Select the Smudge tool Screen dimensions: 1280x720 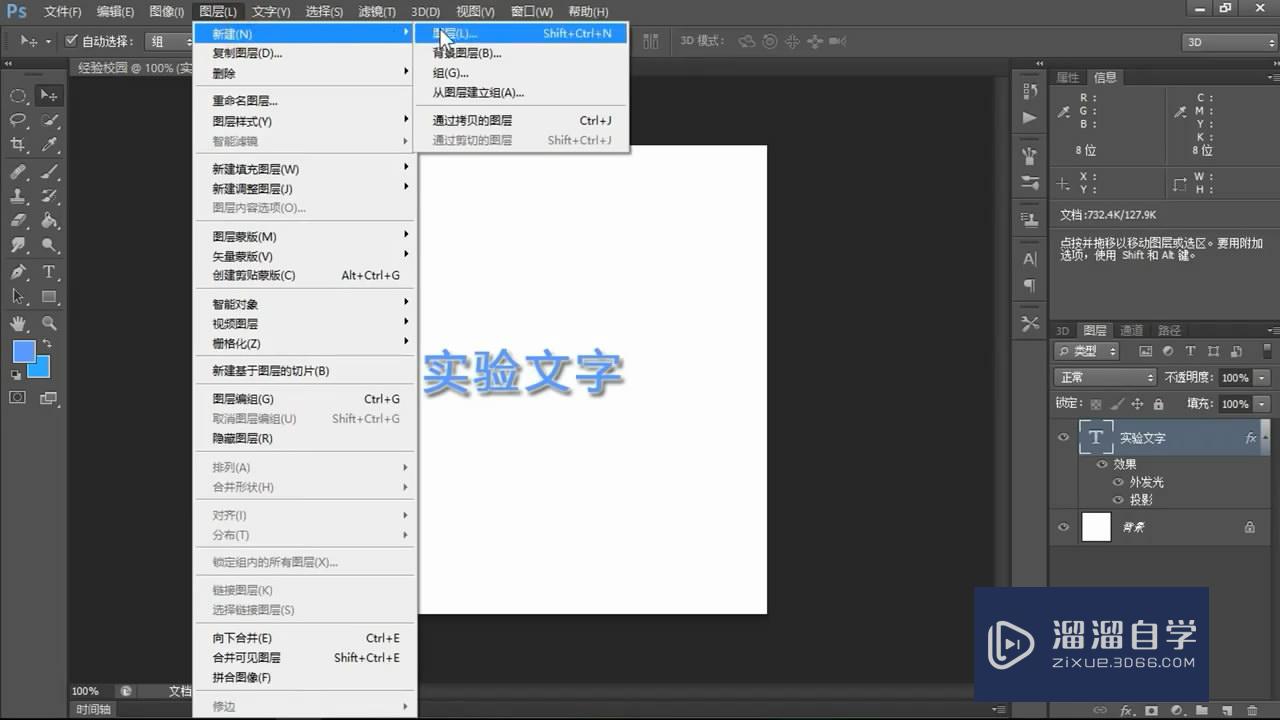click(x=18, y=245)
